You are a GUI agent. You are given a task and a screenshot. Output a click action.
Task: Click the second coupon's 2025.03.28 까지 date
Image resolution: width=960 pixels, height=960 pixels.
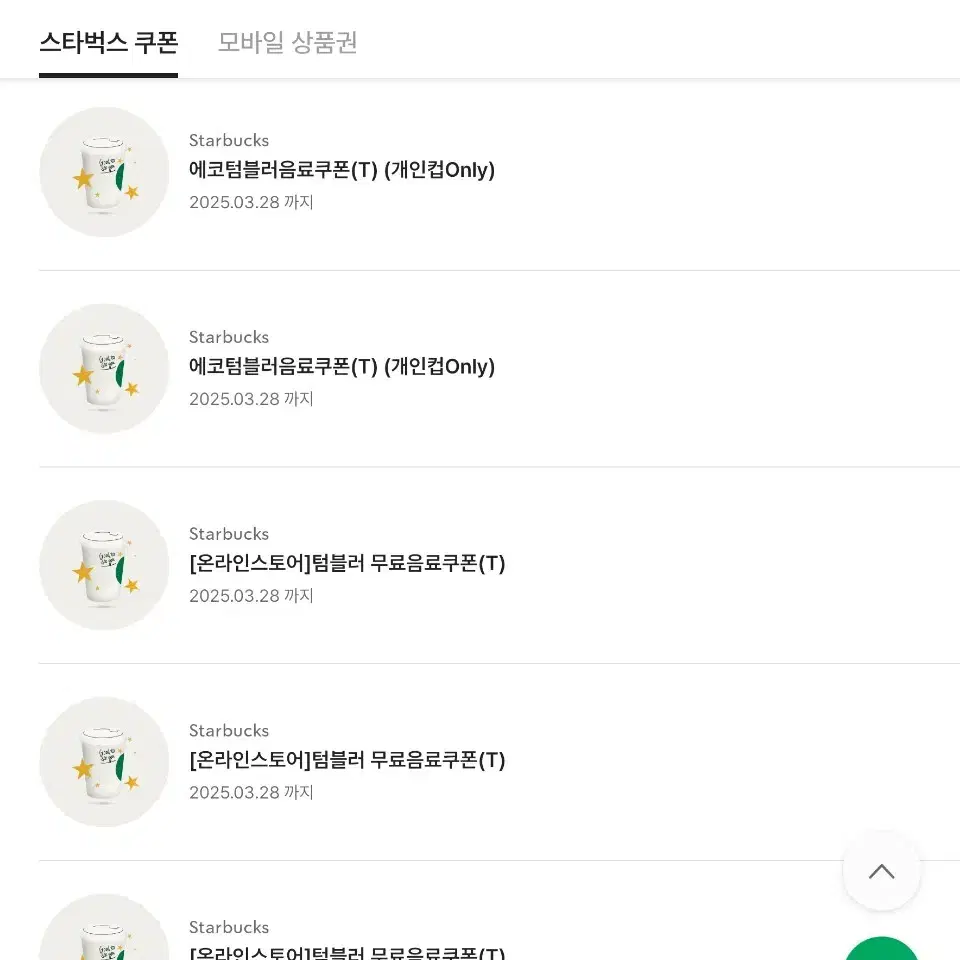click(x=251, y=399)
